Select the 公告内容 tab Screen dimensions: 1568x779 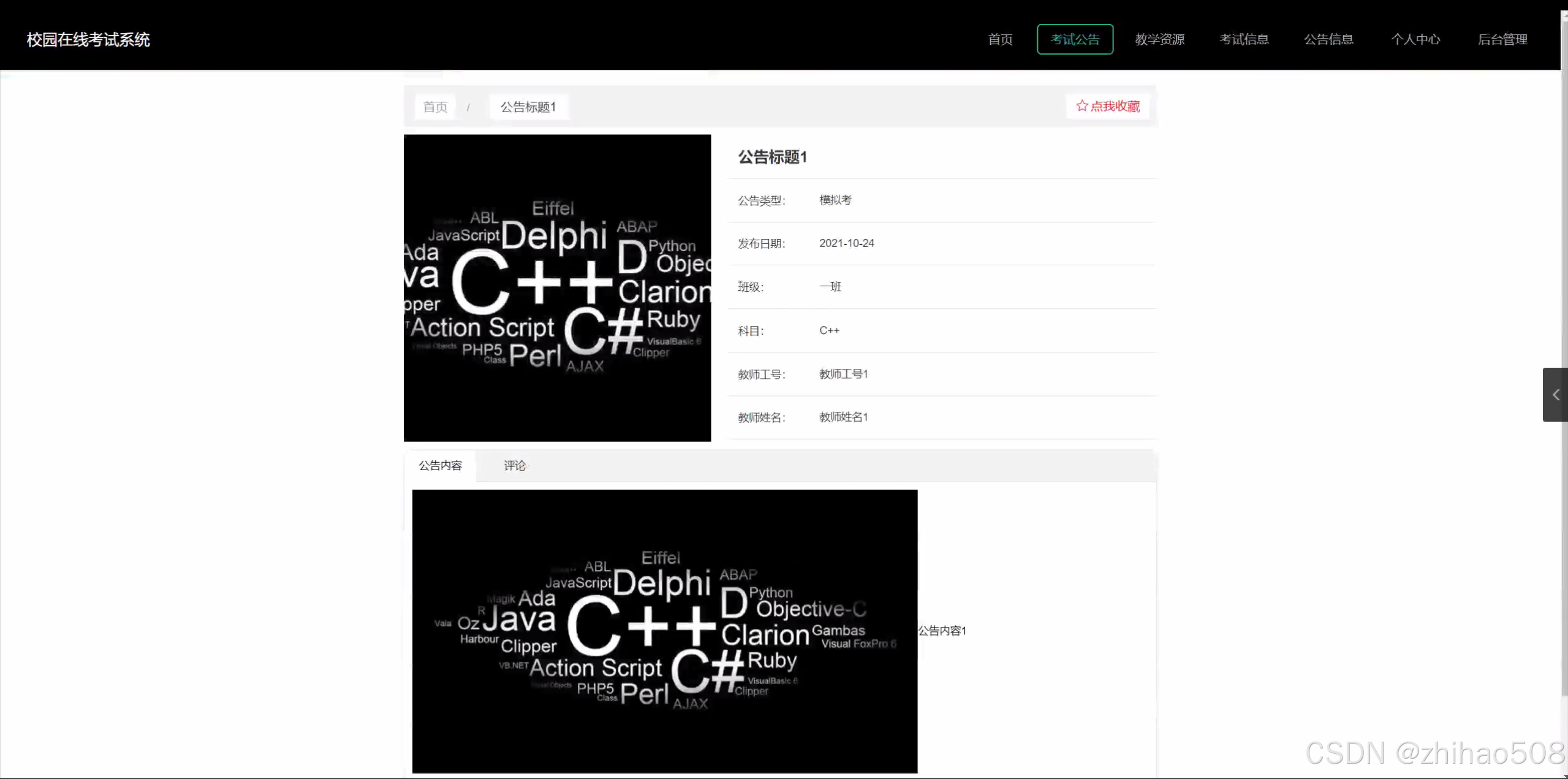coord(440,465)
